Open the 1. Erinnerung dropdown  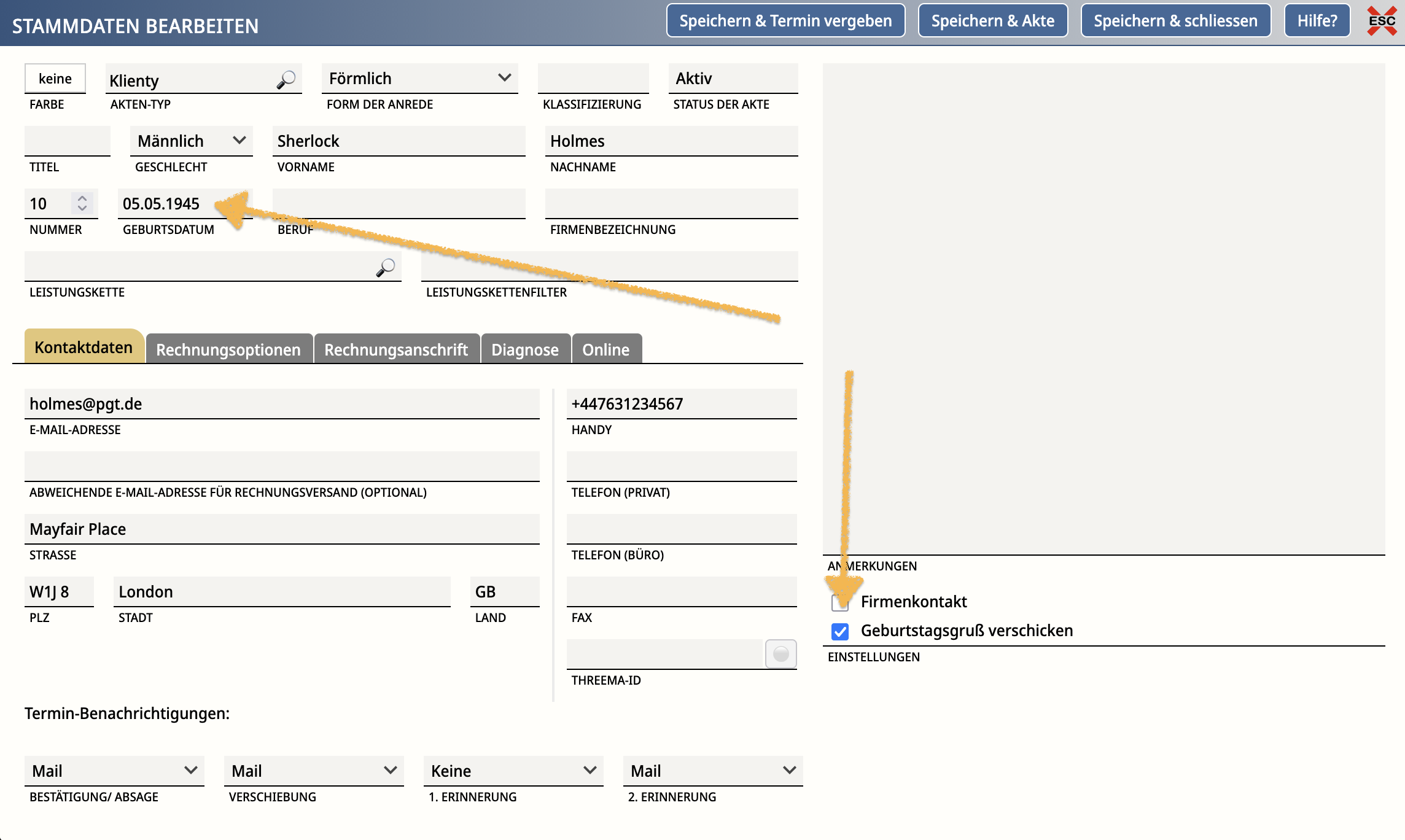[x=513, y=771]
